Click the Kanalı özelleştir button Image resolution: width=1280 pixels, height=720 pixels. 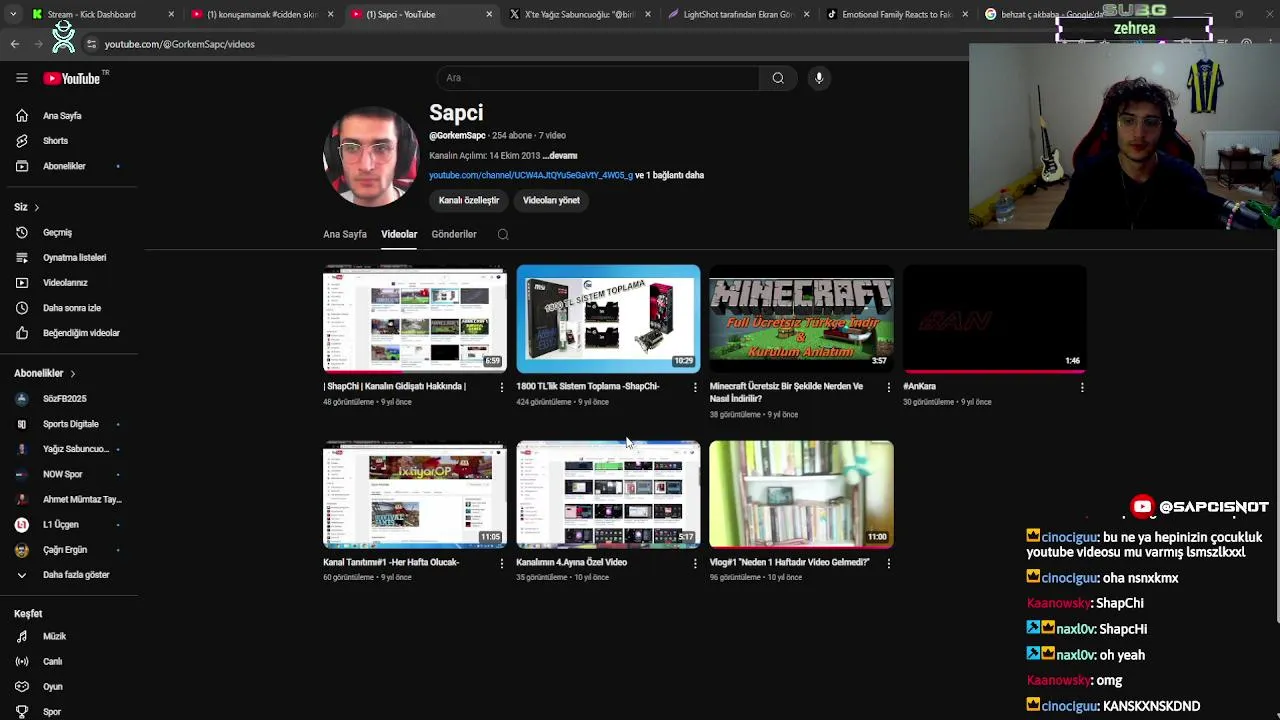tap(468, 200)
